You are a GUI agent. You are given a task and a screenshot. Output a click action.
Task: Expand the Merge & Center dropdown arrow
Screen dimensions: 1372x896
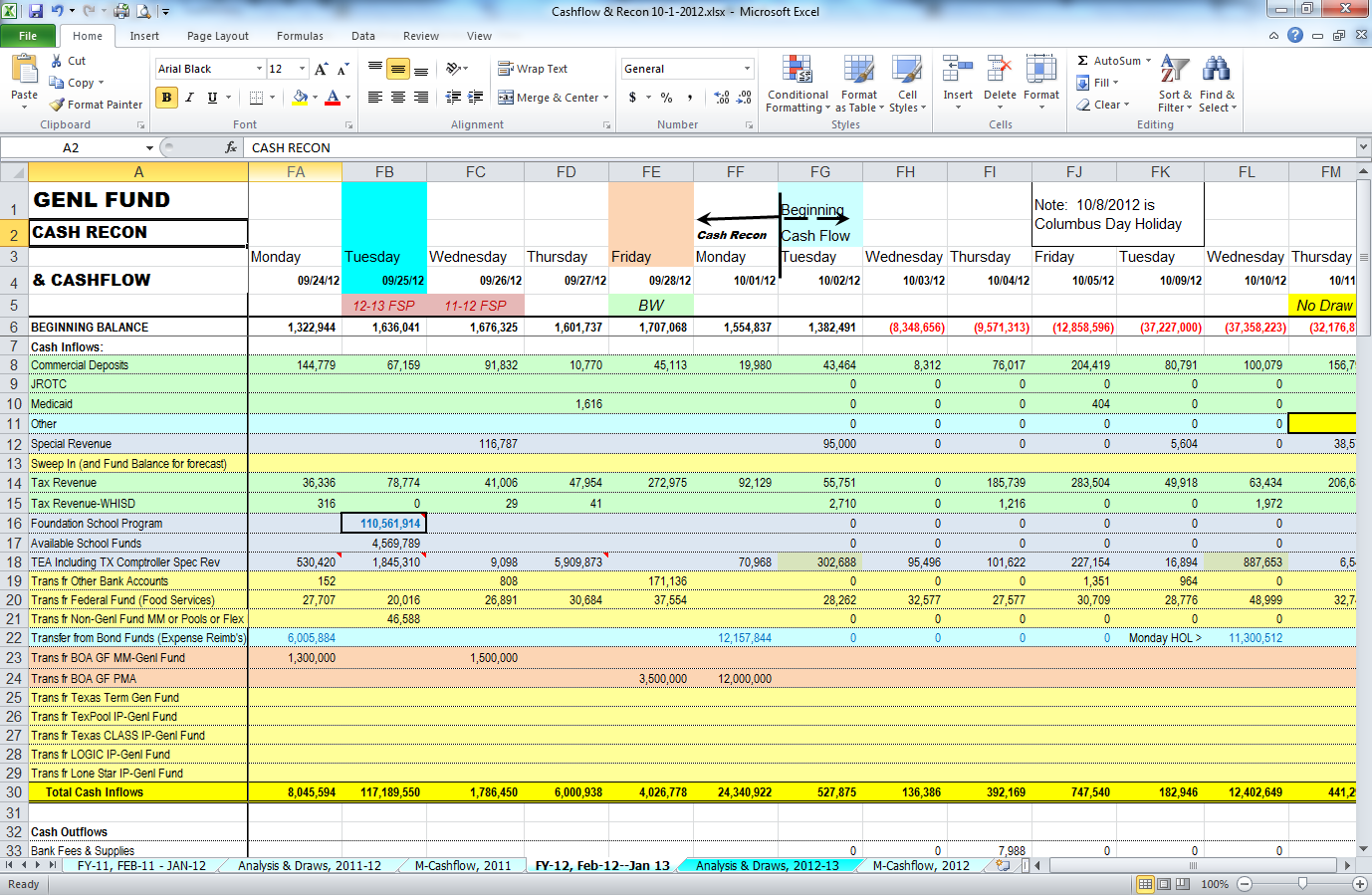pos(607,98)
